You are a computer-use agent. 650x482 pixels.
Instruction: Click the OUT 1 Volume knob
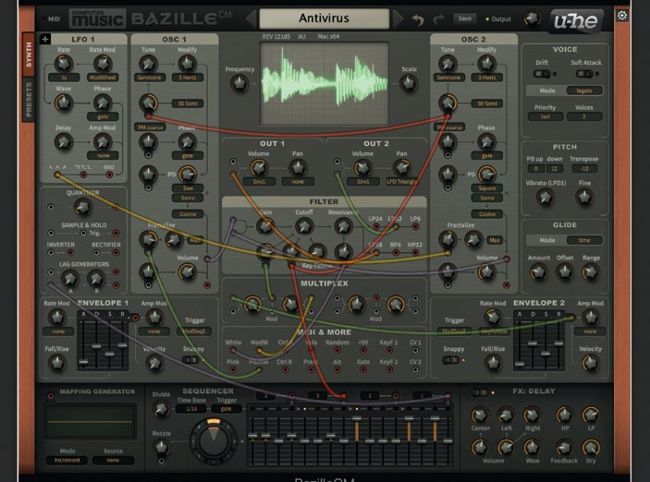(x=258, y=168)
